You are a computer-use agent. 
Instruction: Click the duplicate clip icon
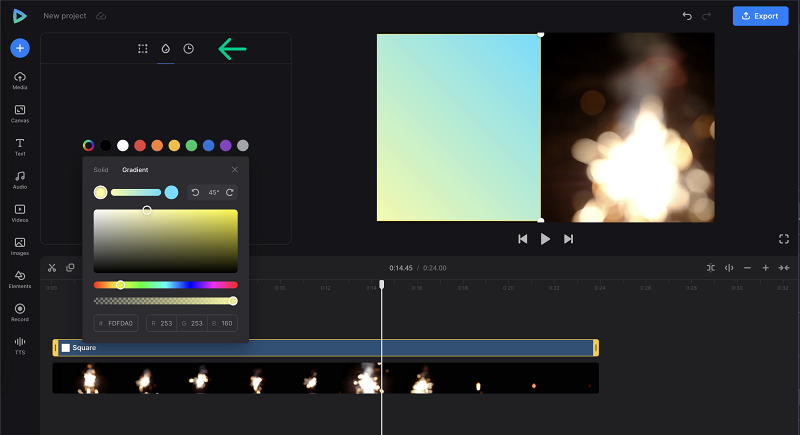pos(70,268)
